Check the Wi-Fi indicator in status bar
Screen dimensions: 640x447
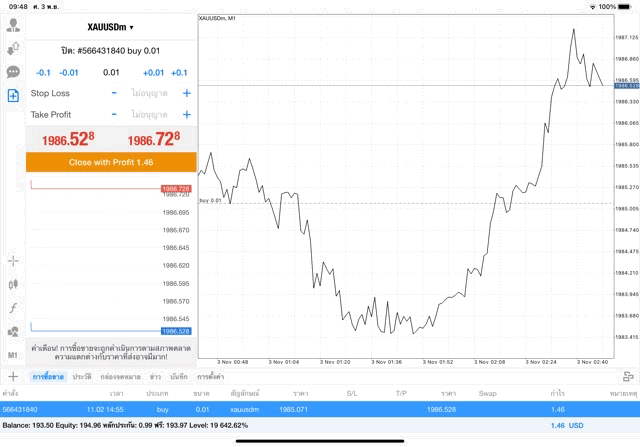click(593, 7)
